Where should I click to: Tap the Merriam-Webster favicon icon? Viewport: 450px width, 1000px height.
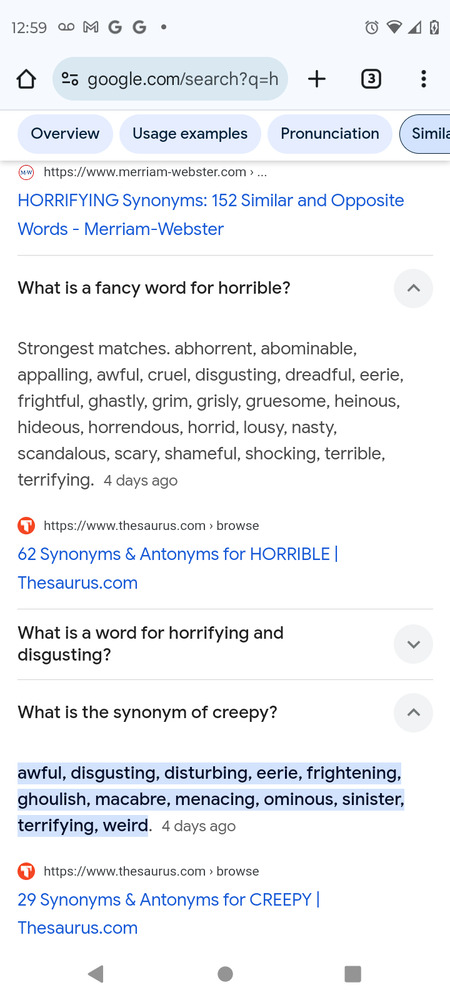[x=26, y=172]
